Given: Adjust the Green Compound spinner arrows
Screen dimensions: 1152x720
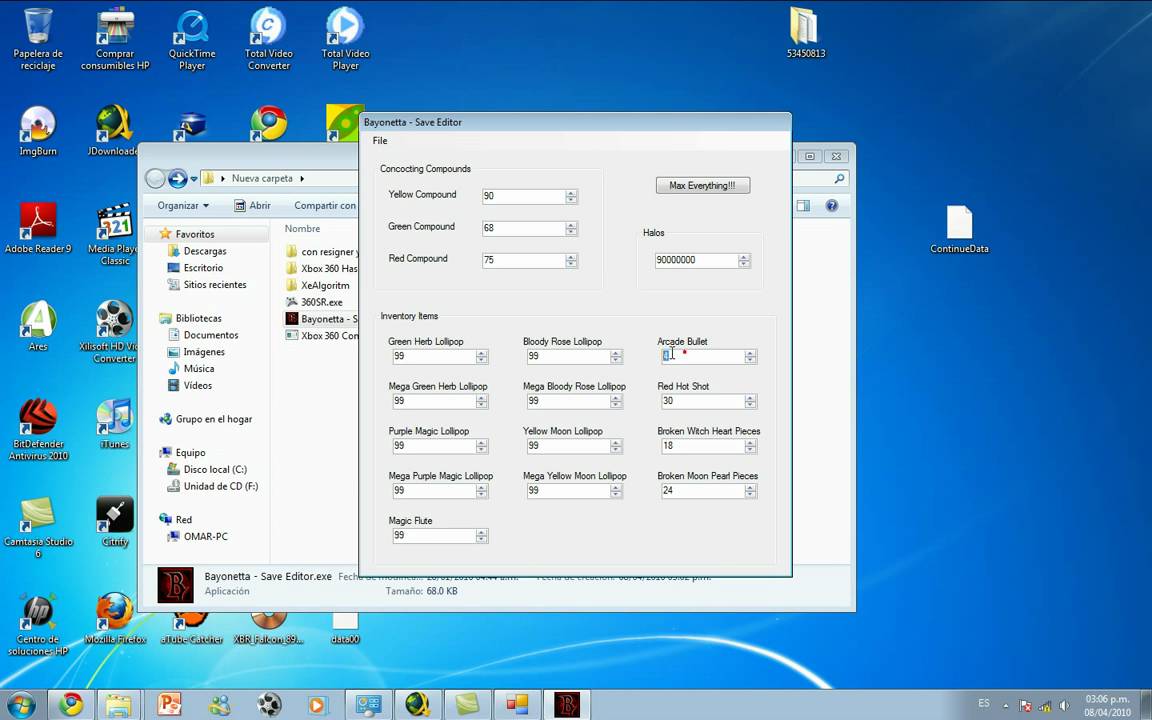Looking at the screenshot, I should [572, 228].
